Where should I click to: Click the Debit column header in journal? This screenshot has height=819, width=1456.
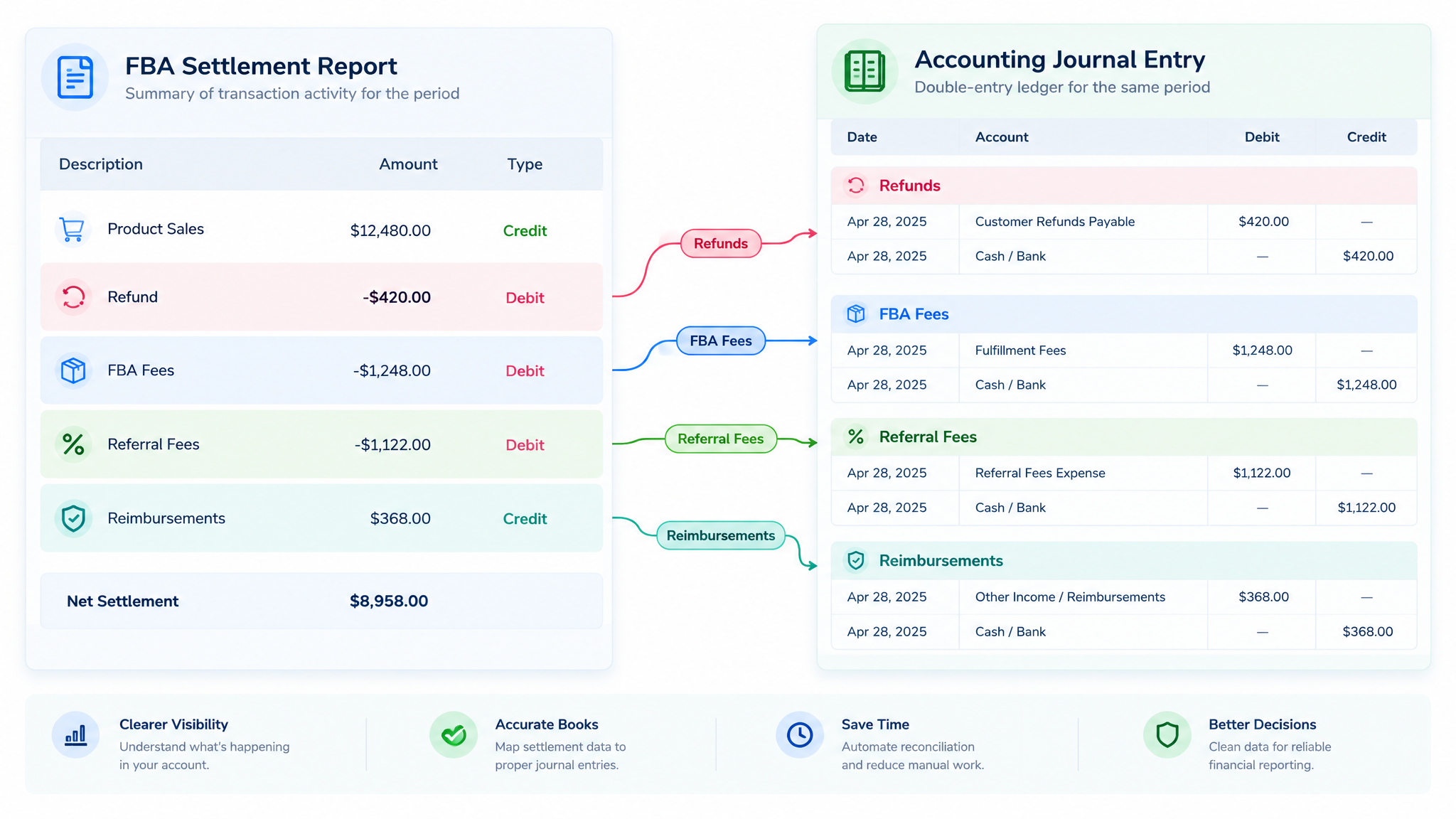pyautogui.click(x=1262, y=137)
